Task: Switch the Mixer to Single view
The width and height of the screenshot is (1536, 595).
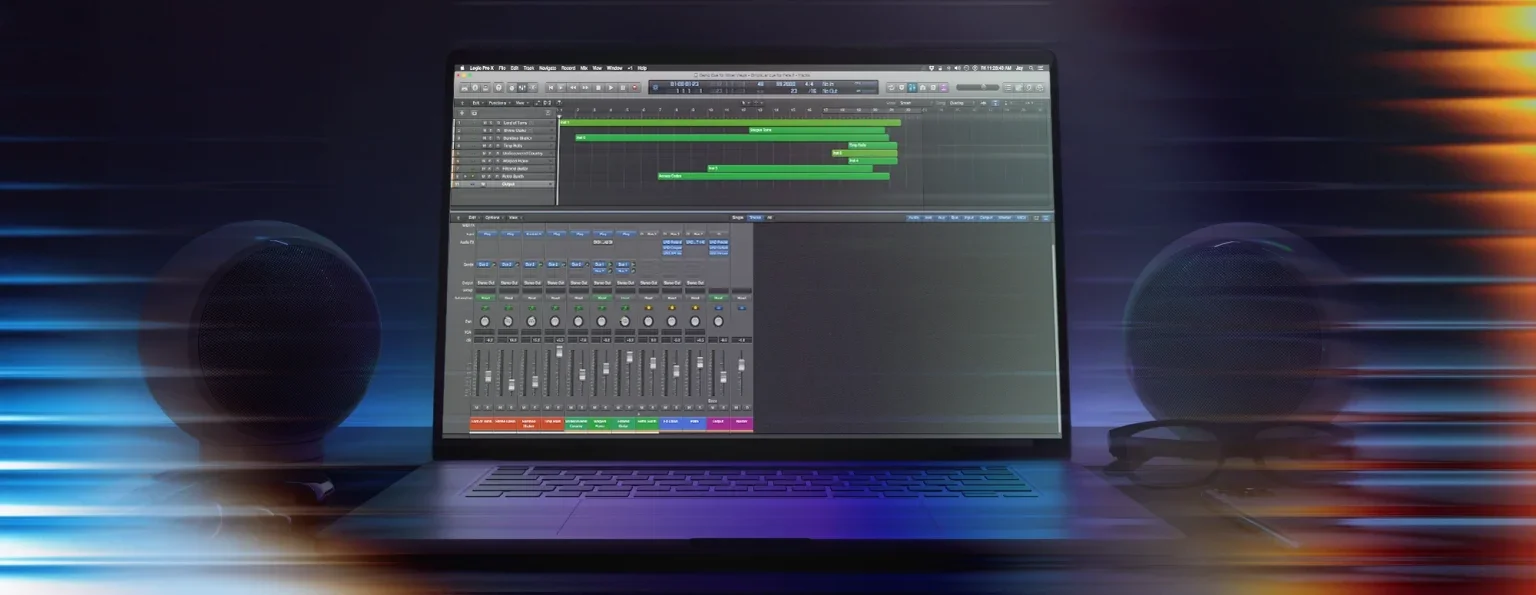Action: click(x=738, y=218)
